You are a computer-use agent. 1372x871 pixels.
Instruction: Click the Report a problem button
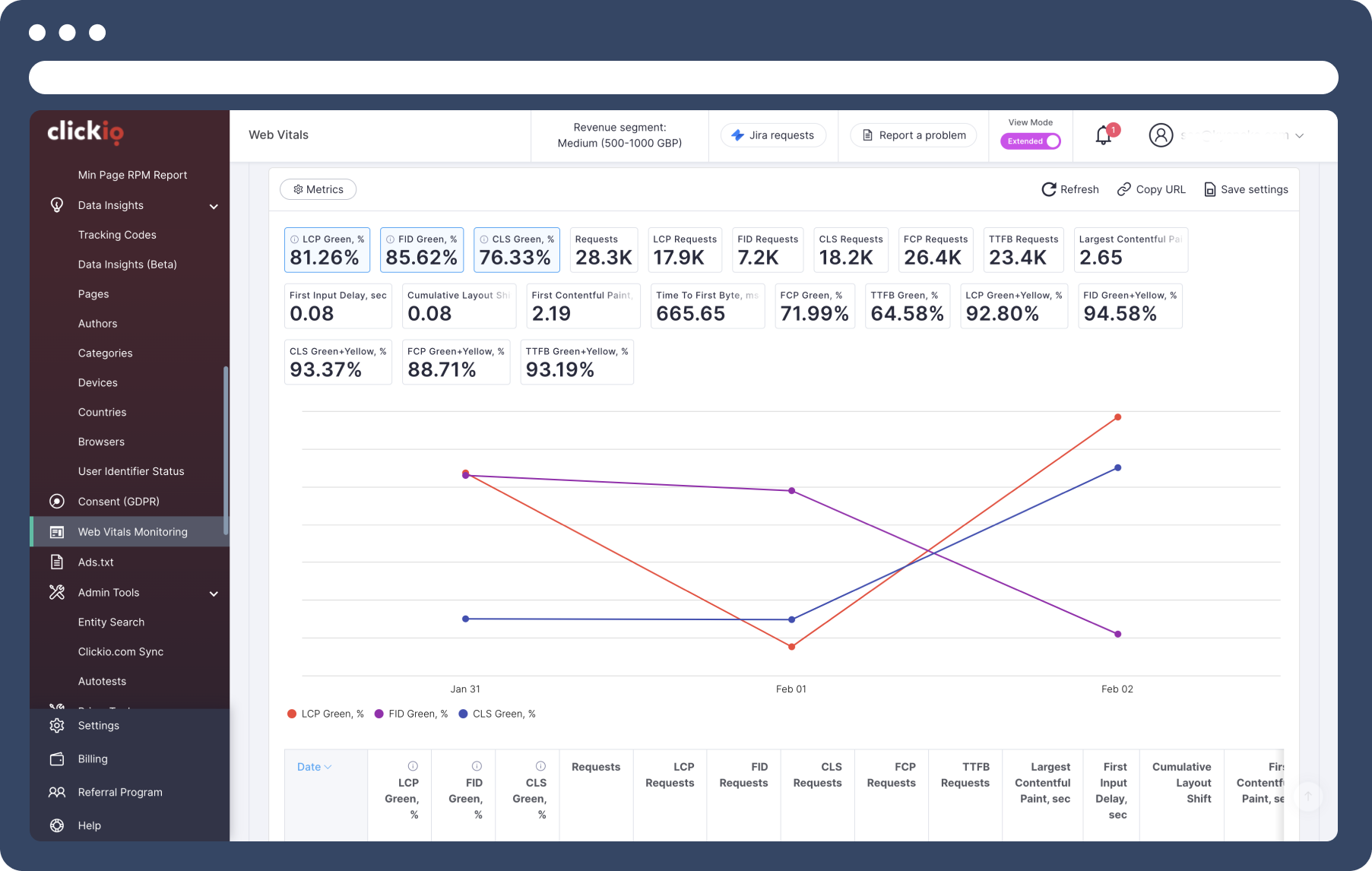[914, 135]
